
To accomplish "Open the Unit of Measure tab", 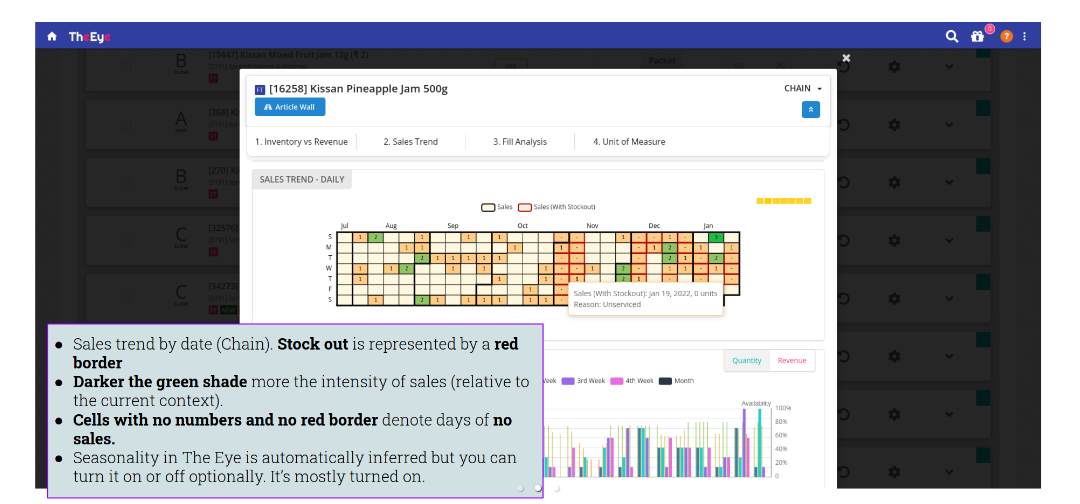I will (x=629, y=142).
